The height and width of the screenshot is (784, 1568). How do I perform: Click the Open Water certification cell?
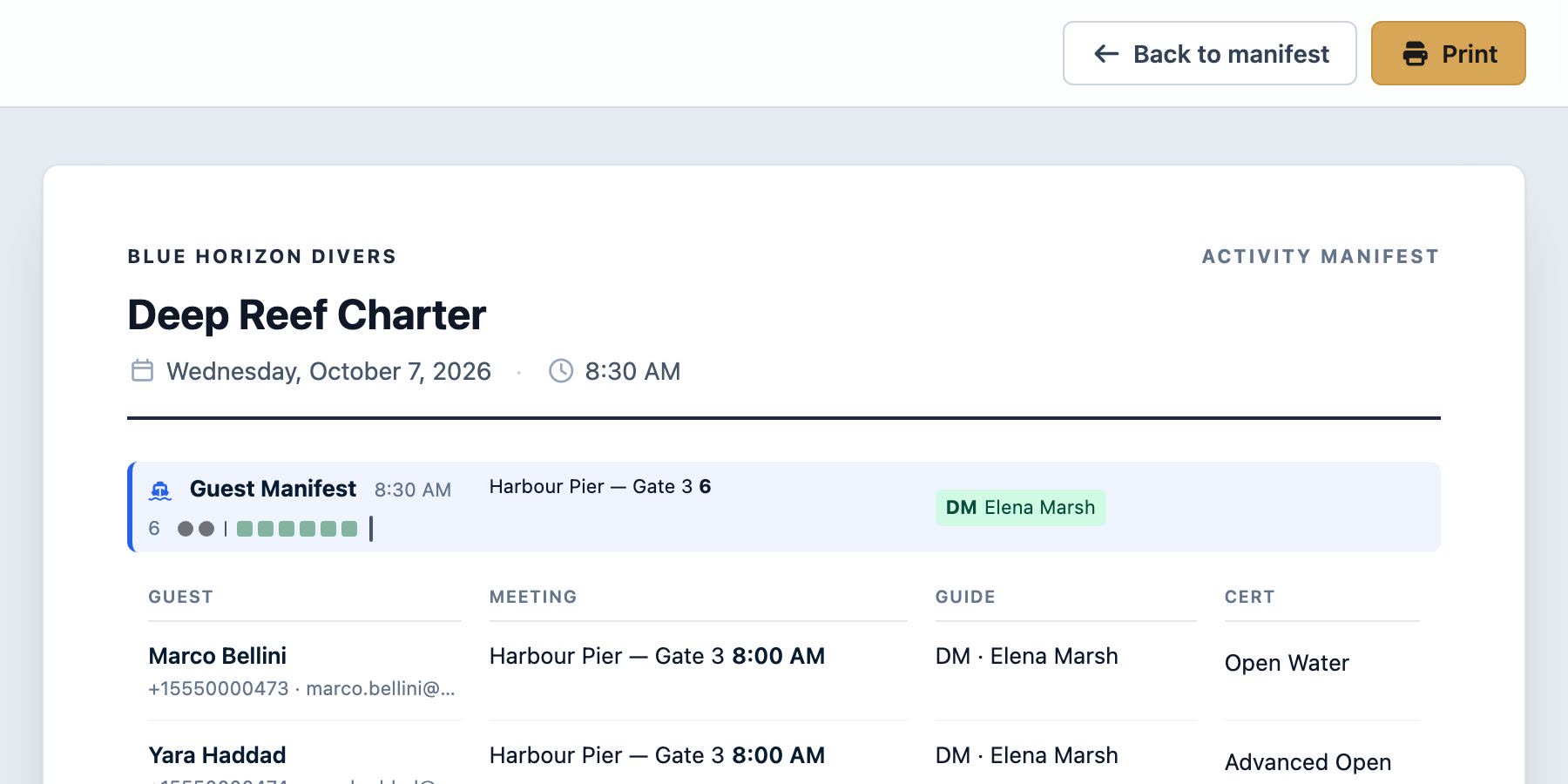tap(1287, 663)
